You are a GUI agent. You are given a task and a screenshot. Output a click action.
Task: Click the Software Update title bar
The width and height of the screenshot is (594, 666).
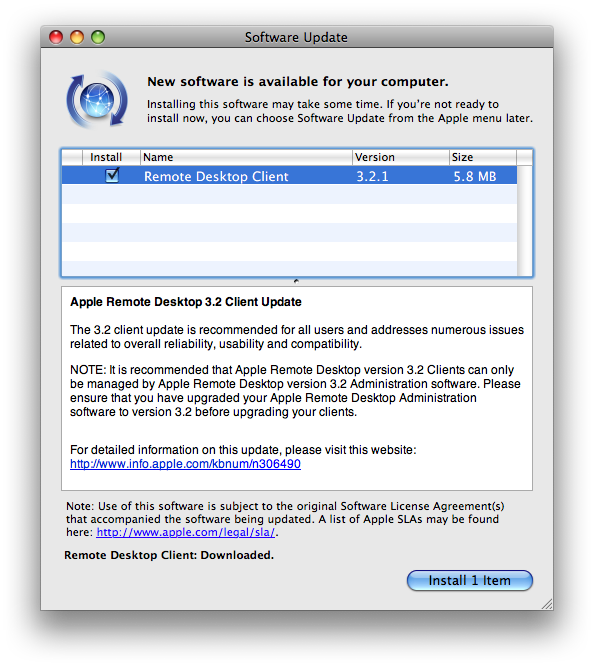(x=297, y=37)
